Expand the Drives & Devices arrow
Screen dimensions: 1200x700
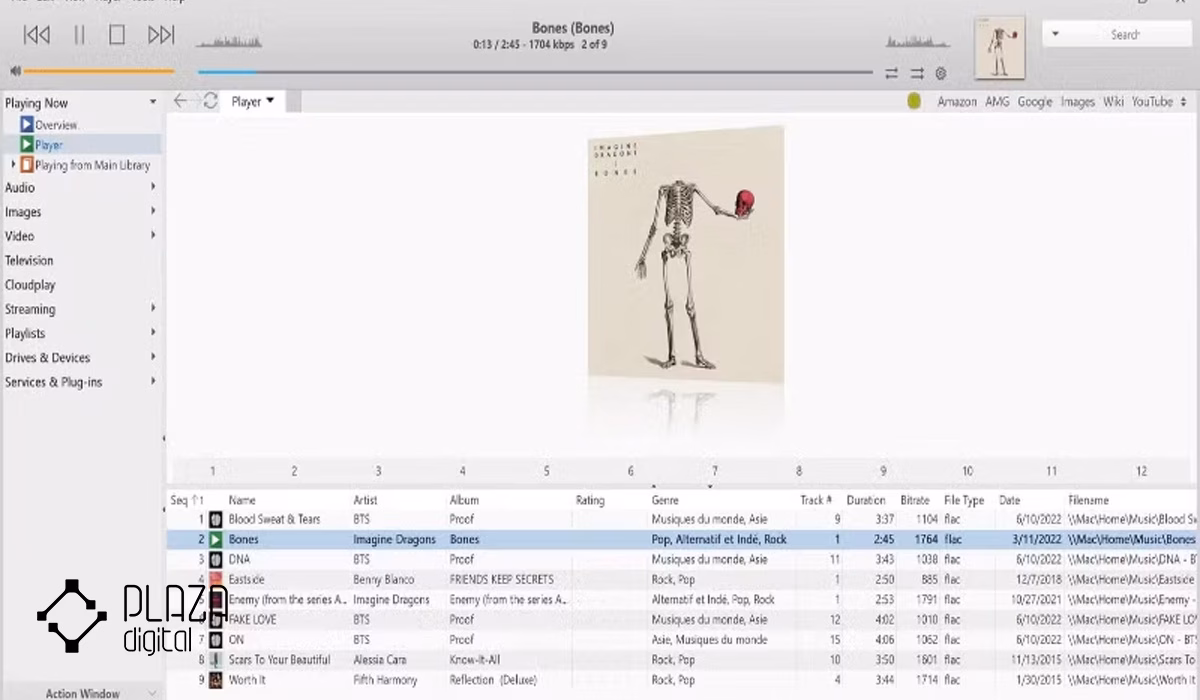(x=153, y=357)
